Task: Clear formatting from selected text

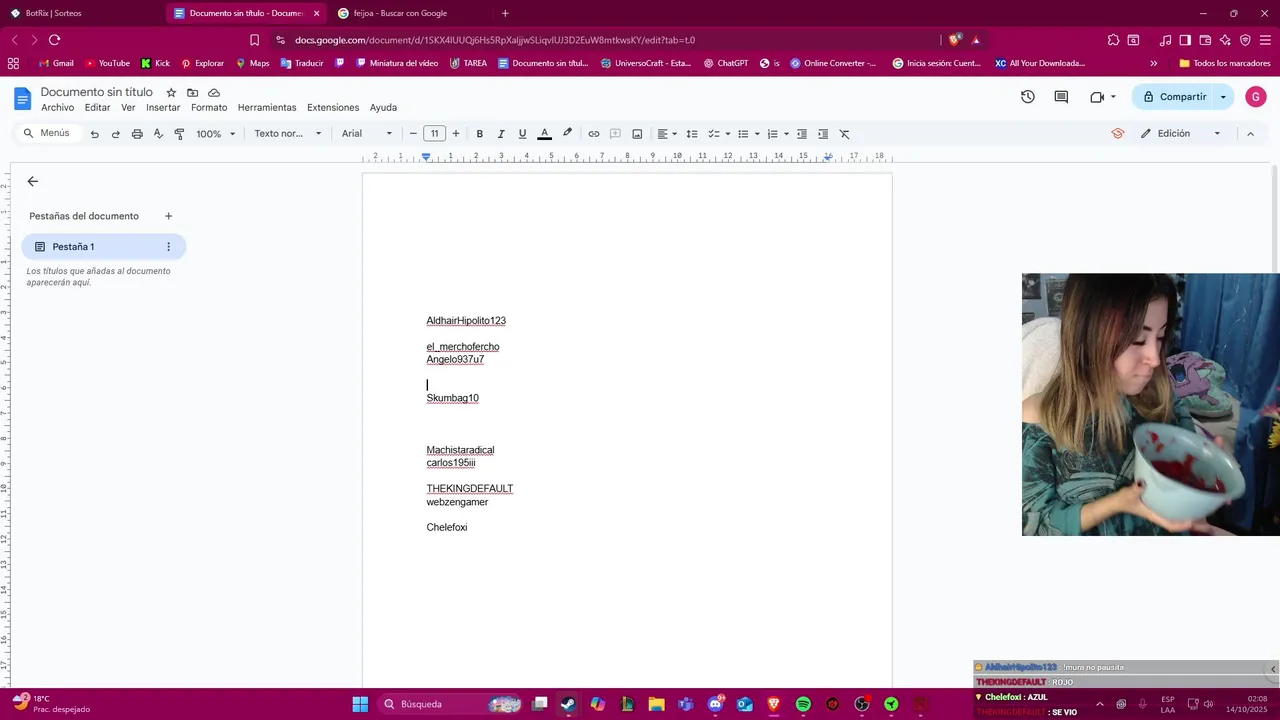Action: (x=844, y=134)
